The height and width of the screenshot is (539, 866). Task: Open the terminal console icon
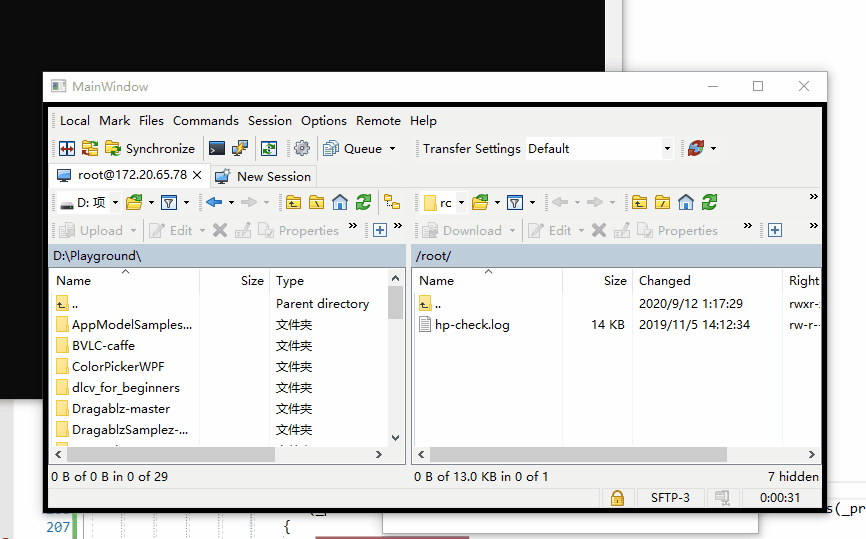click(216, 149)
